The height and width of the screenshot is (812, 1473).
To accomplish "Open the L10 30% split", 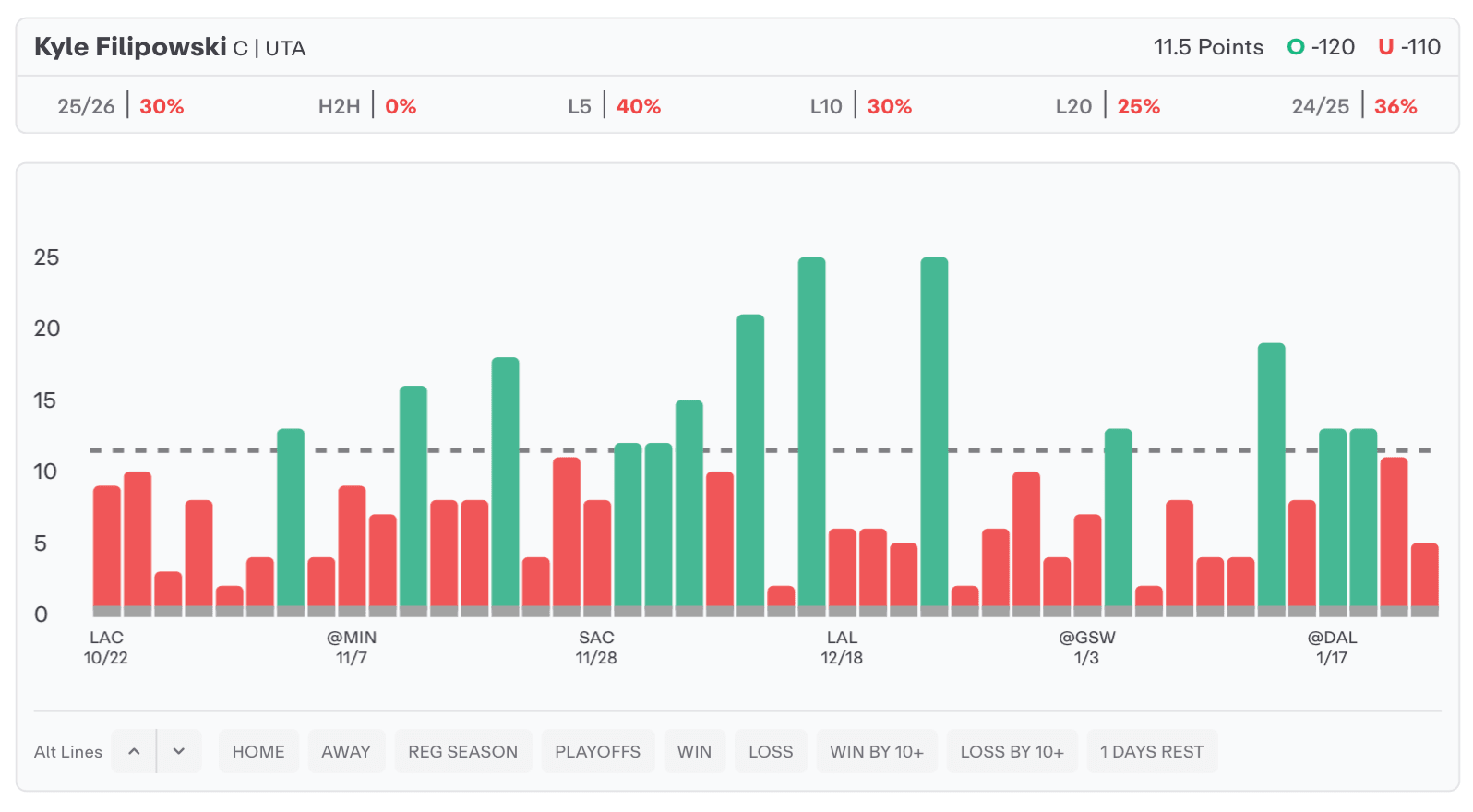I will (x=861, y=106).
